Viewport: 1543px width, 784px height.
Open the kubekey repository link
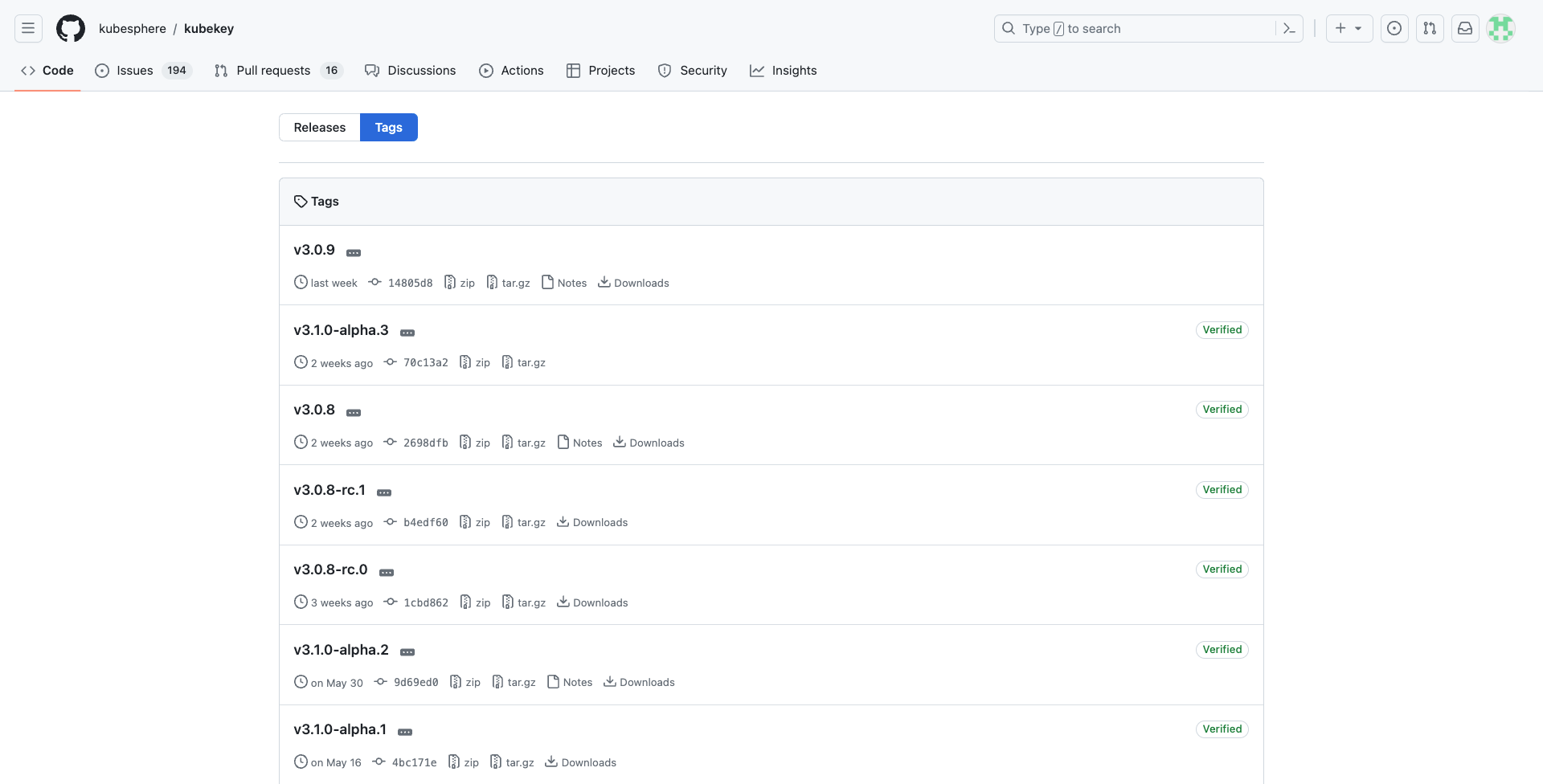(x=209, y=29)
